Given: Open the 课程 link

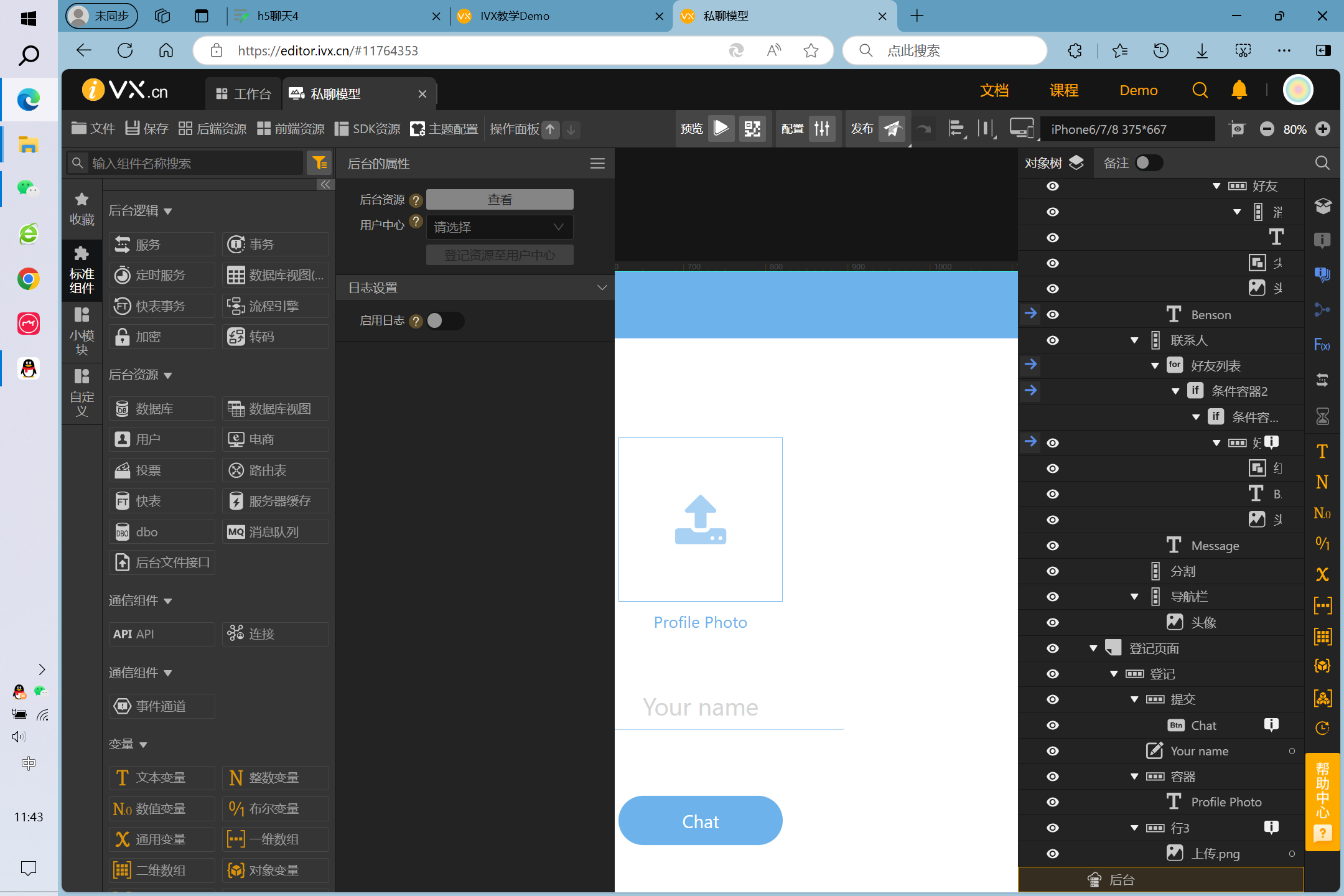Looking at the screenshot, I should (x=1064, y=91).
